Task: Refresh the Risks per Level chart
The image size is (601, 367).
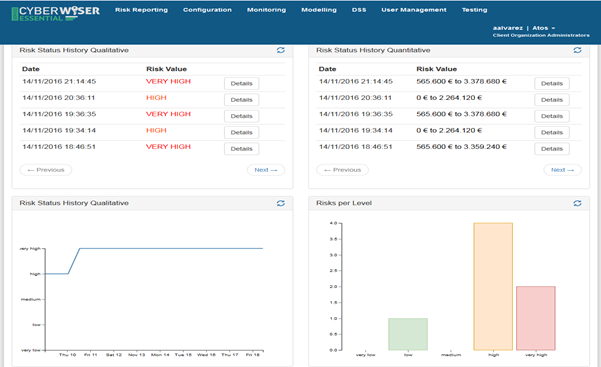Action: (577, 203)
